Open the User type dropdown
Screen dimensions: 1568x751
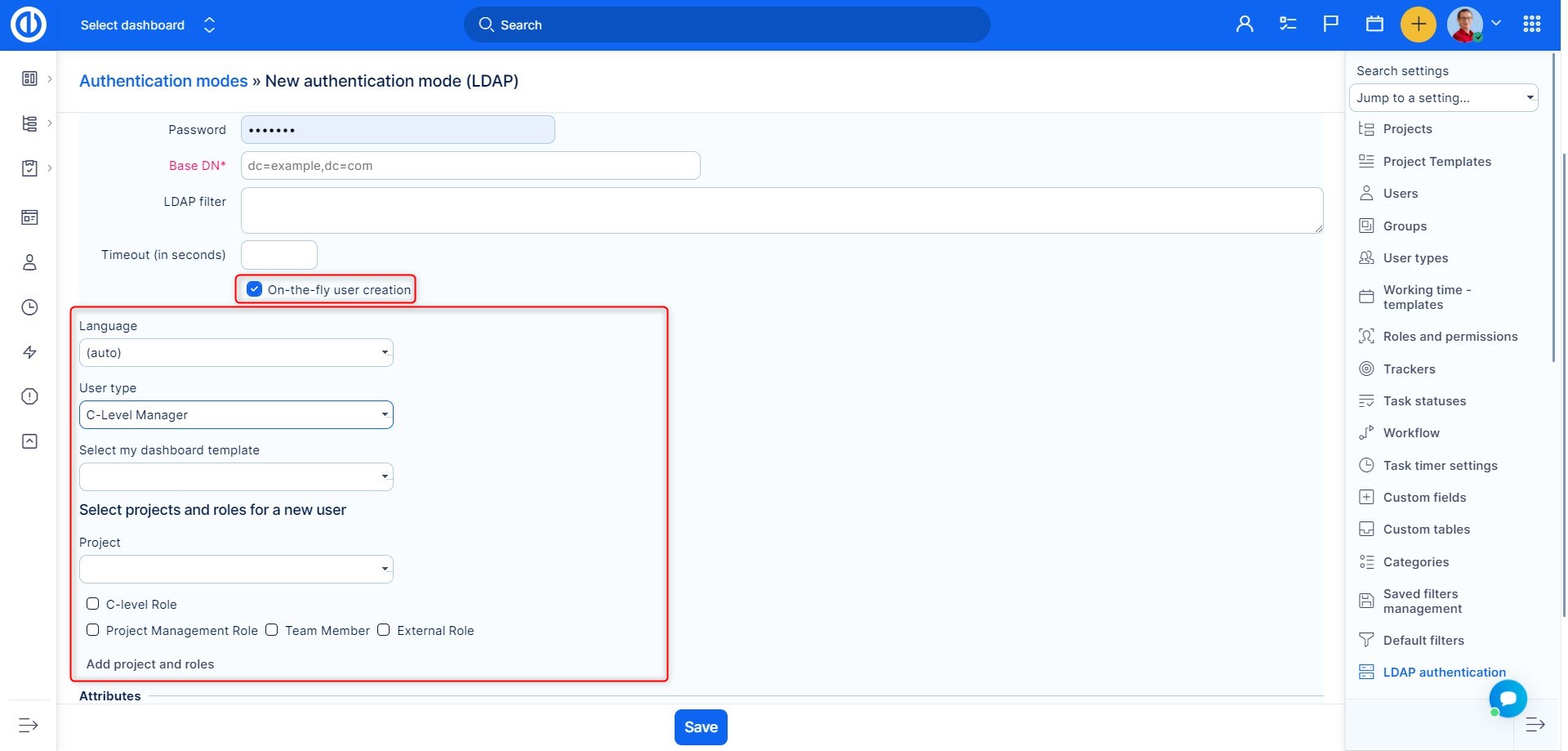coord(236,415)
